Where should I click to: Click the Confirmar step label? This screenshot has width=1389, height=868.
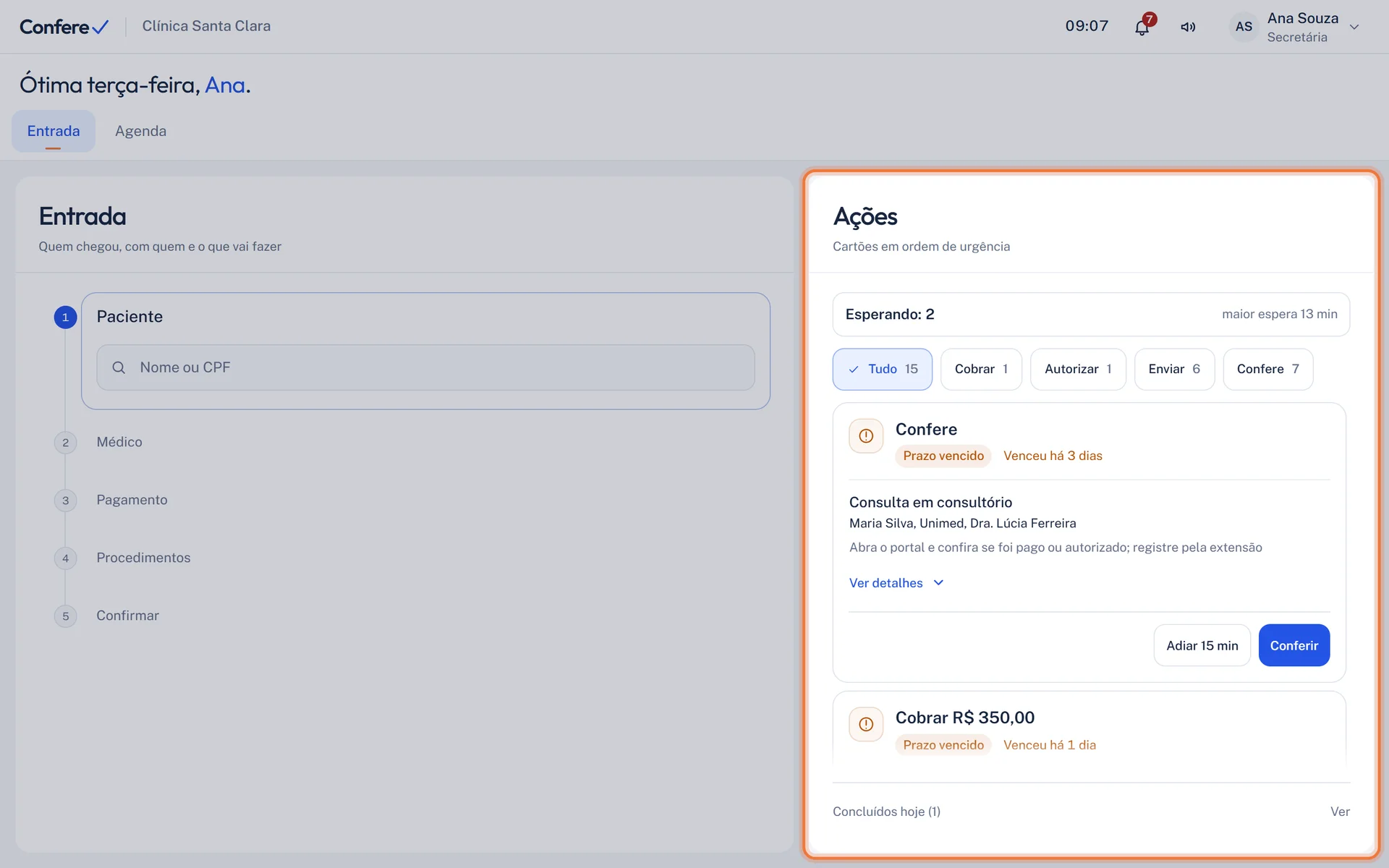click(127, 616)
